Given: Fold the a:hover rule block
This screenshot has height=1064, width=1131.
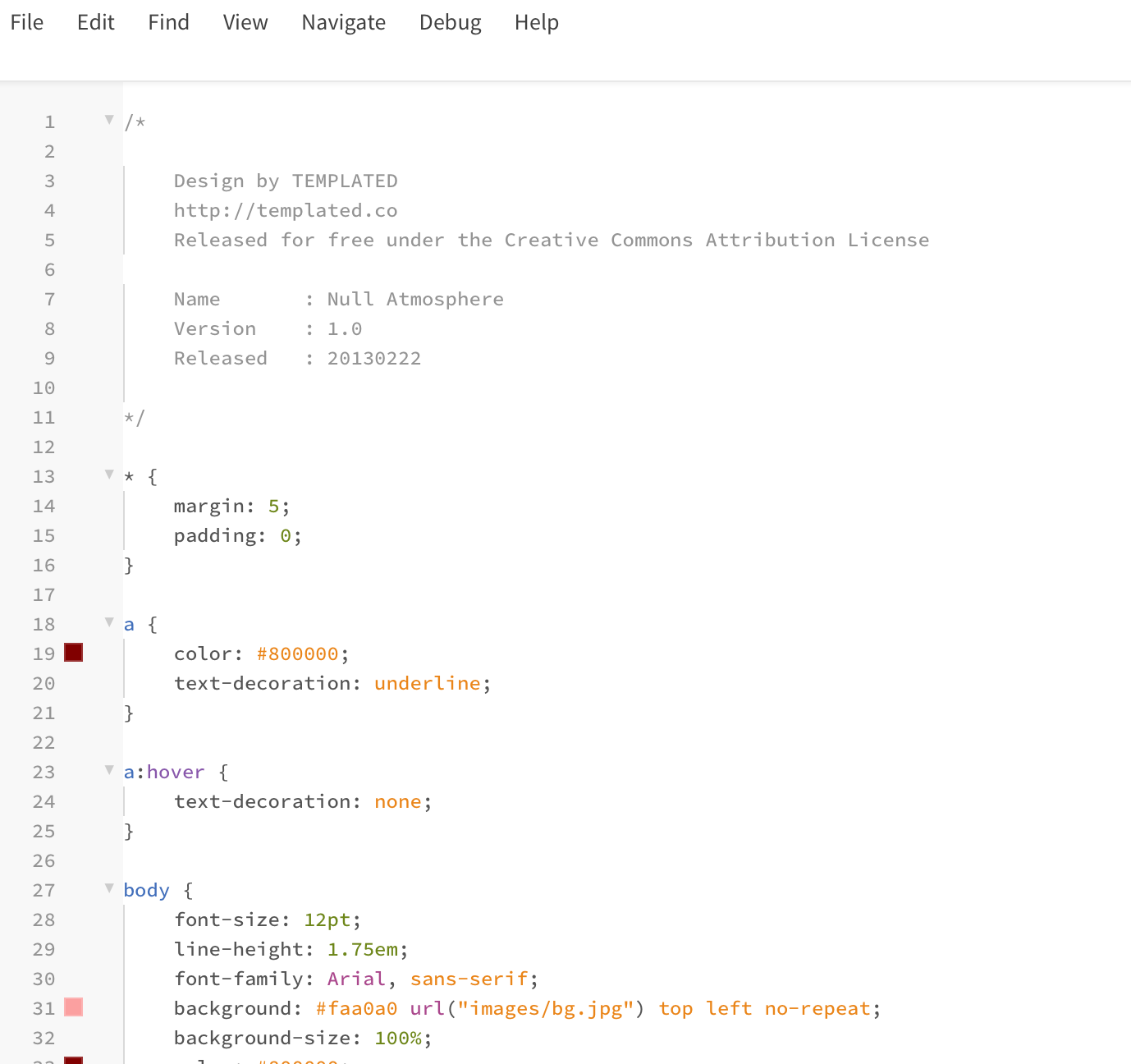Looking at the screenshot, I should point(109,770).
